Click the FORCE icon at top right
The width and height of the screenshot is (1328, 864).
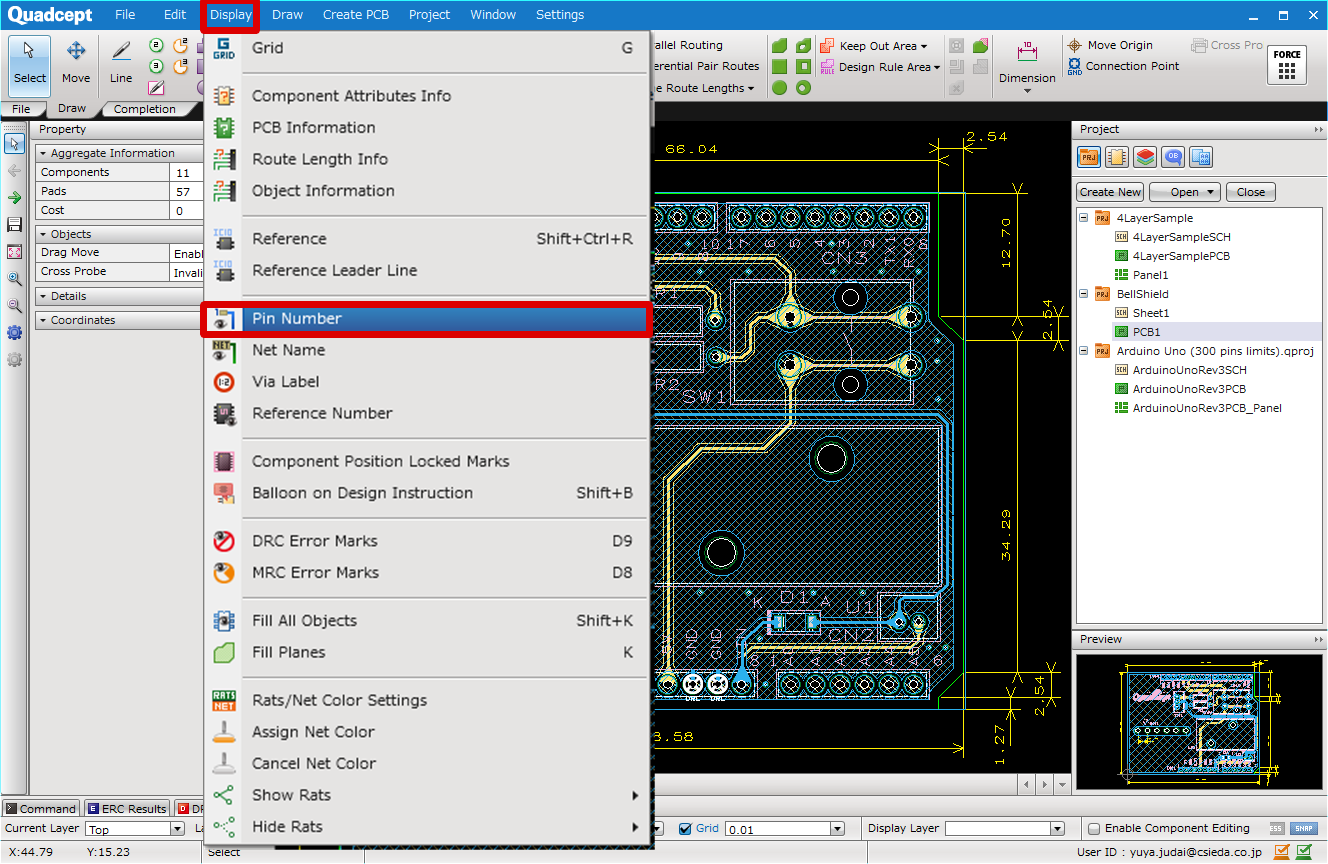pos(1287,64)
